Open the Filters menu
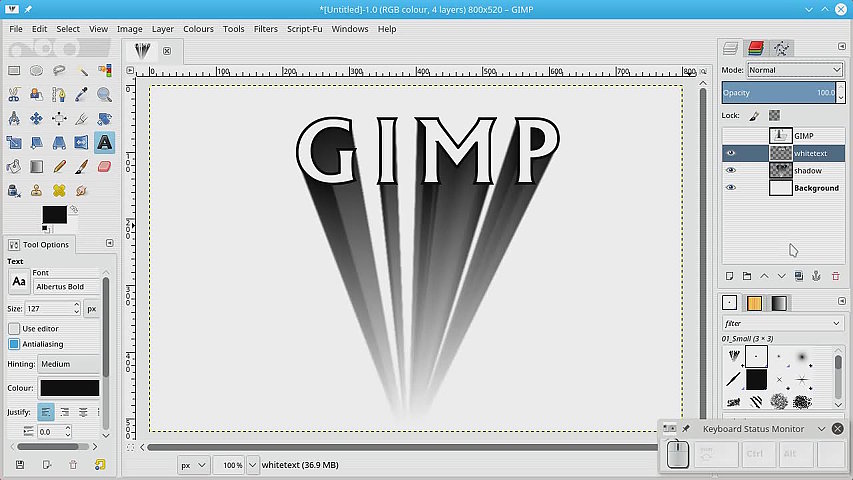853x480 pixels. [265, 29]
